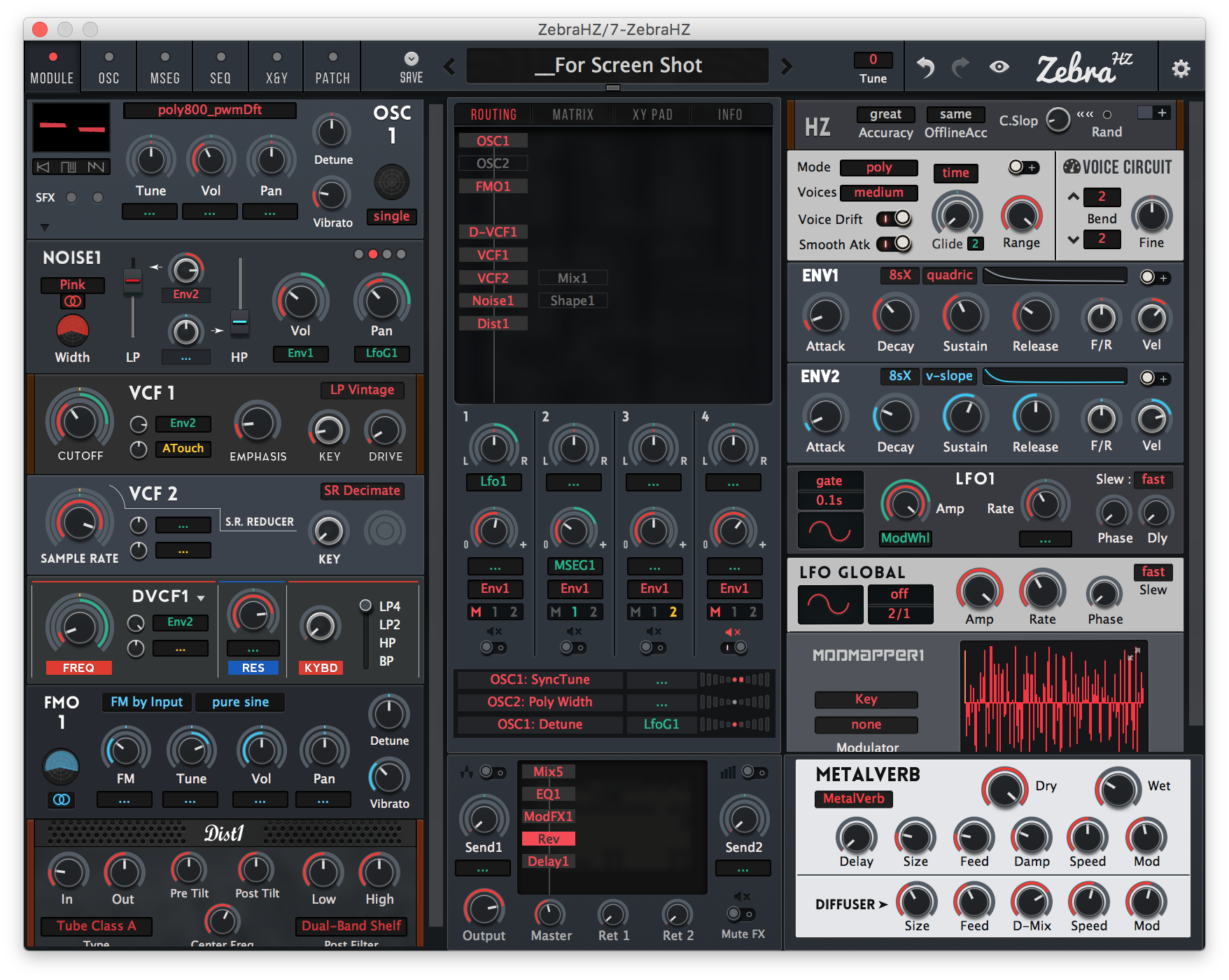
Task: Click the bars icon above Send2
Action: pyautogui.click(x=728, y=772)
